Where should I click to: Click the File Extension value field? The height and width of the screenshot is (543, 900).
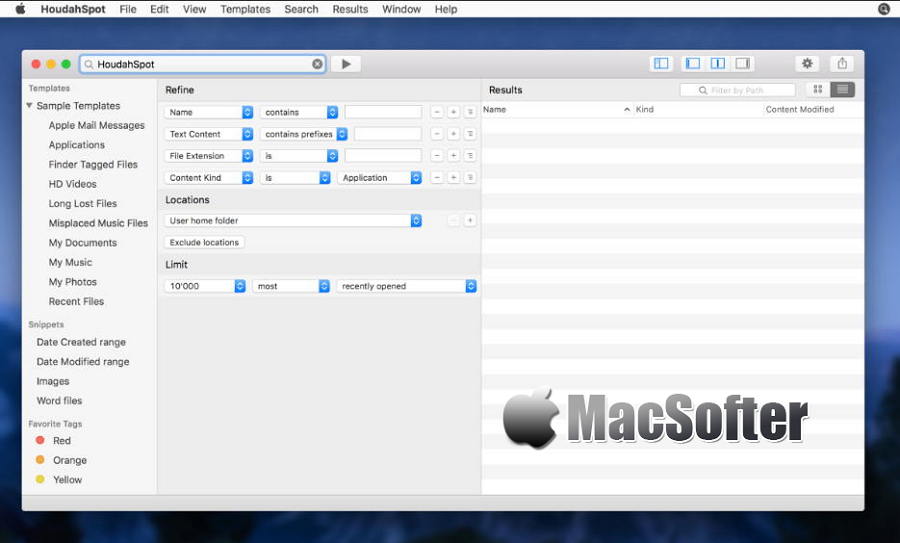tap(383, 156)
